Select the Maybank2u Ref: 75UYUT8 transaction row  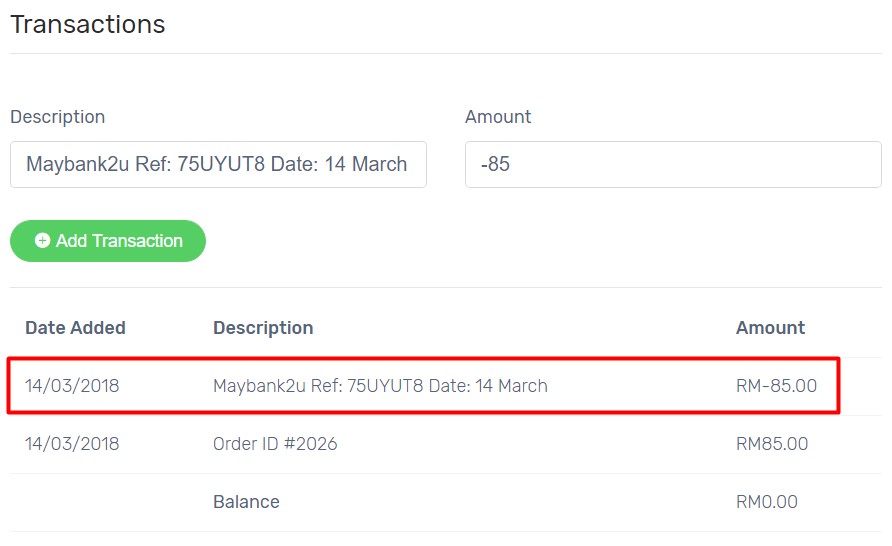[423, 386]
